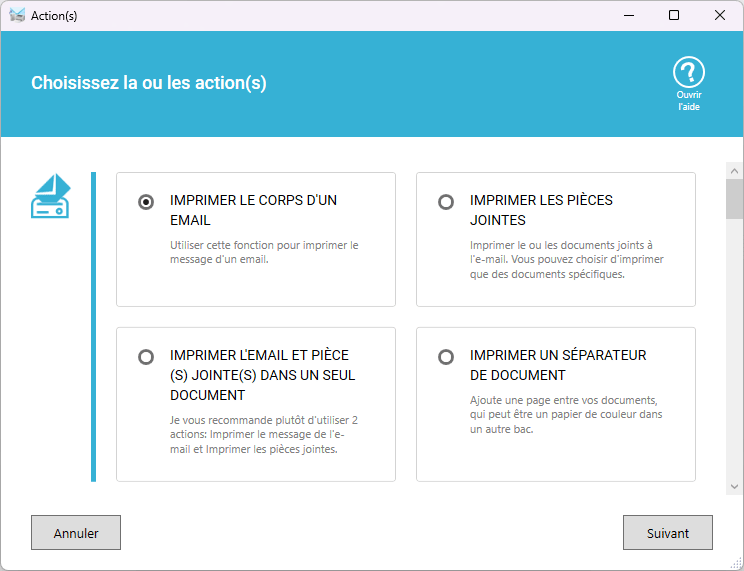
Task: Click 'Imprimer le ou les documents joints' description
Action: [x=567, y=259]
